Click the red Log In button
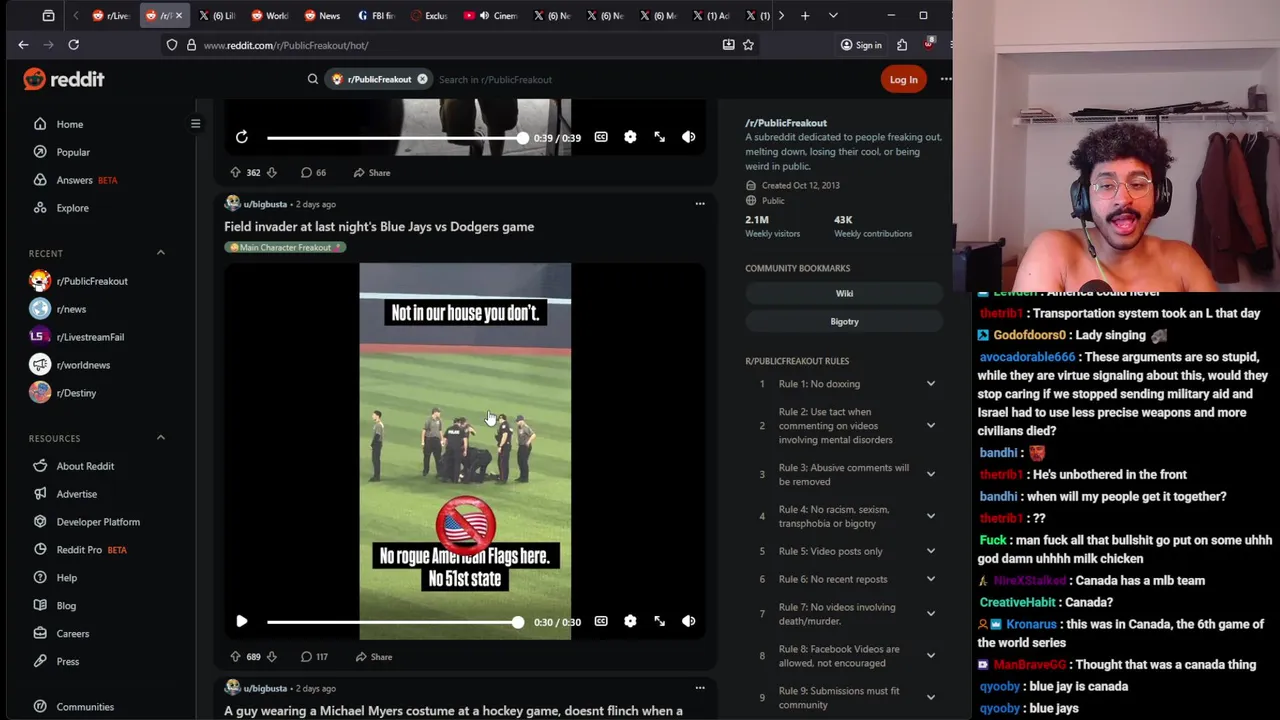This screenshot has width=1280, height=720. click(903, 79)
